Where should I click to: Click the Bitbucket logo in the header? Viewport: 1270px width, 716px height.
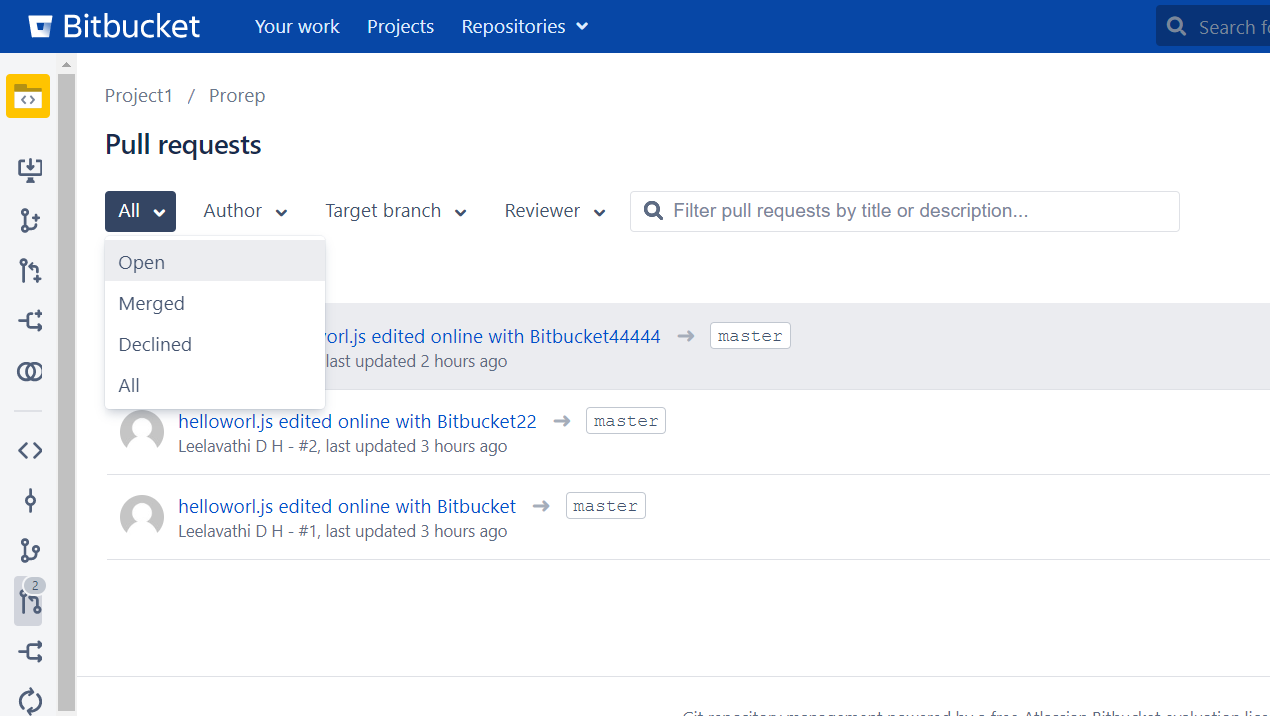(114, 26)
